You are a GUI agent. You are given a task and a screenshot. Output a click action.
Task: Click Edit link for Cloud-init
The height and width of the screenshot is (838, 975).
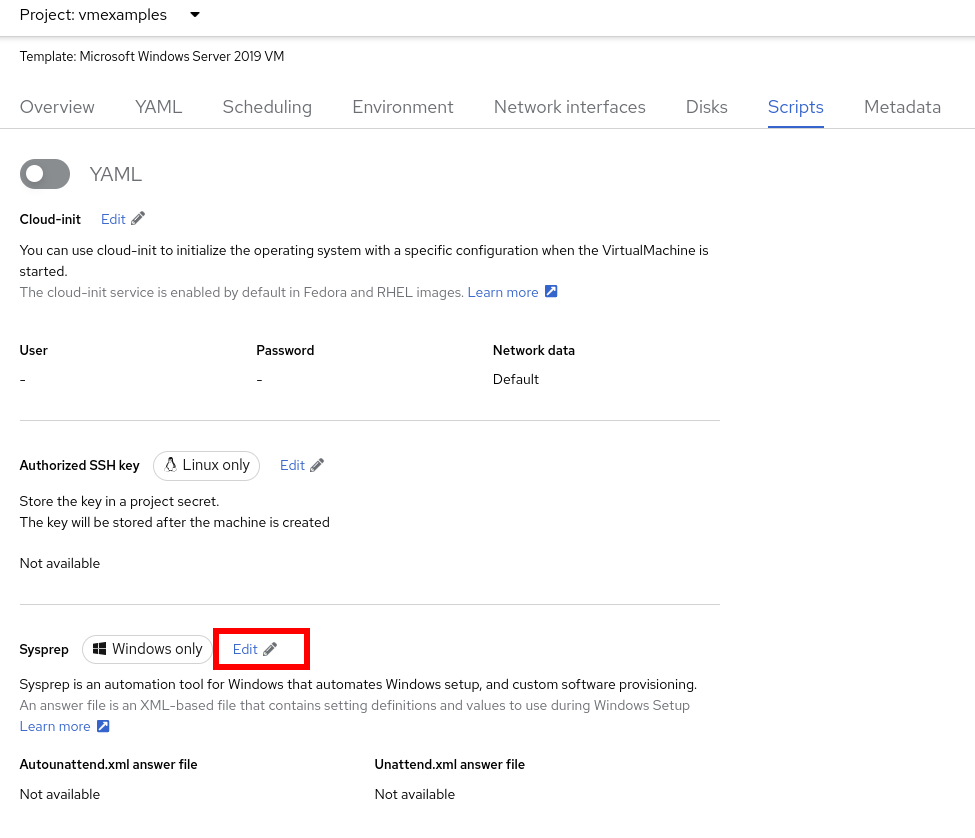(x=113, y=219)
